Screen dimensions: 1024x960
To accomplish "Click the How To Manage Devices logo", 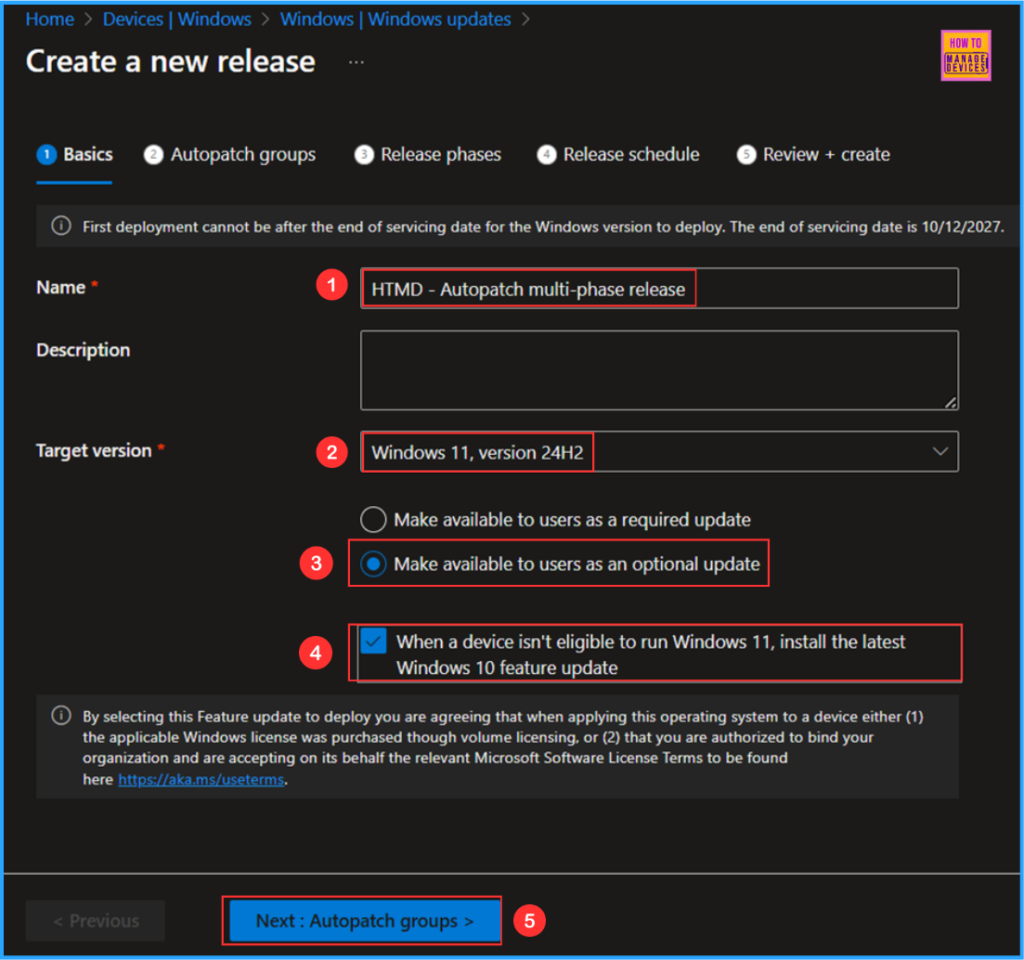I will click(965, 56).
